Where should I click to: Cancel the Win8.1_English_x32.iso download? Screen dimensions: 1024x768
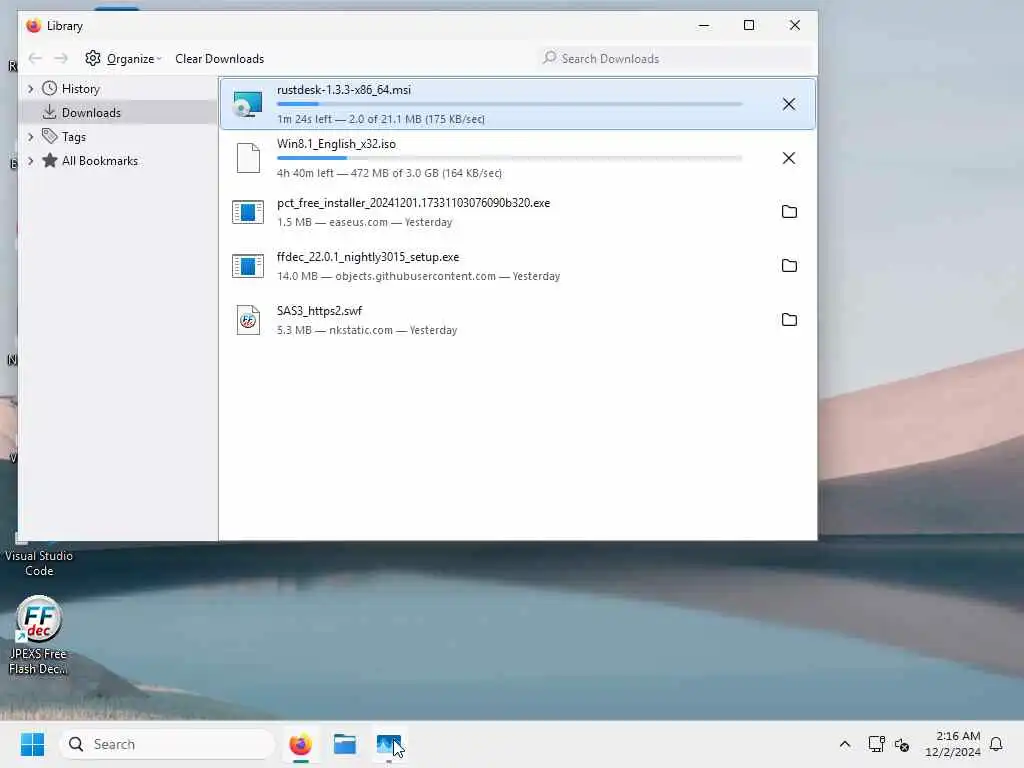(x=788, y=158)
